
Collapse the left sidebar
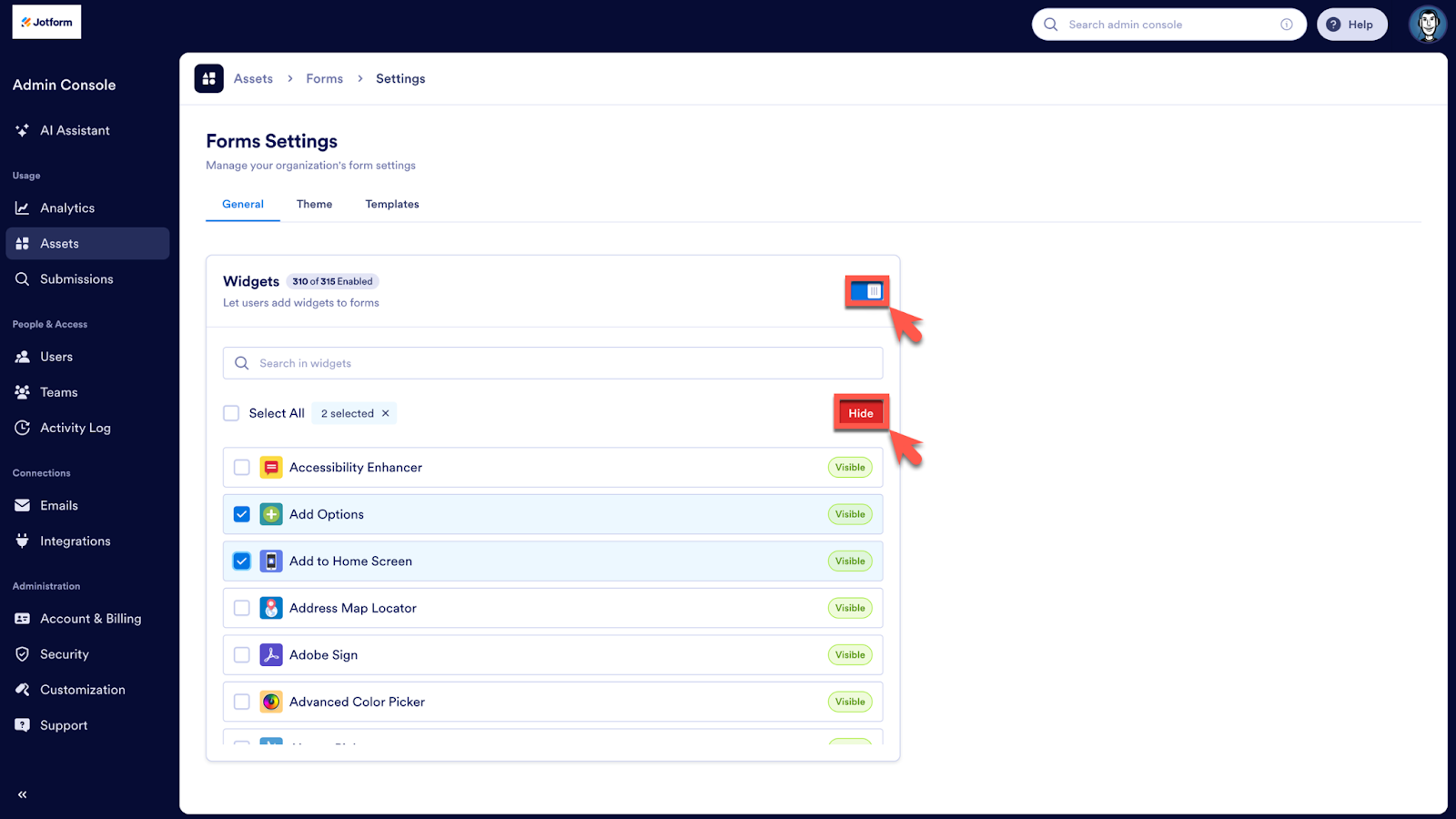(x=22, y=794)
